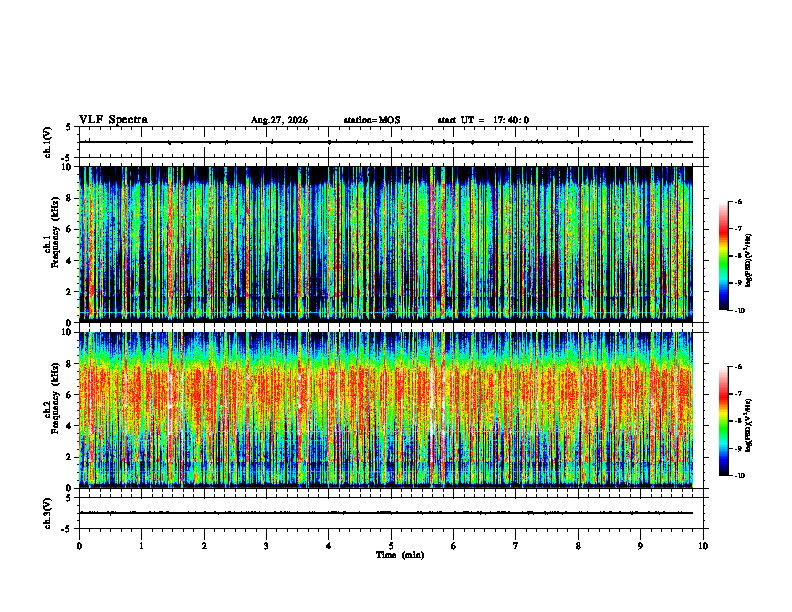Click the VLF Spectra title text
The image size is (792, 612).
[x=113, y=119]
